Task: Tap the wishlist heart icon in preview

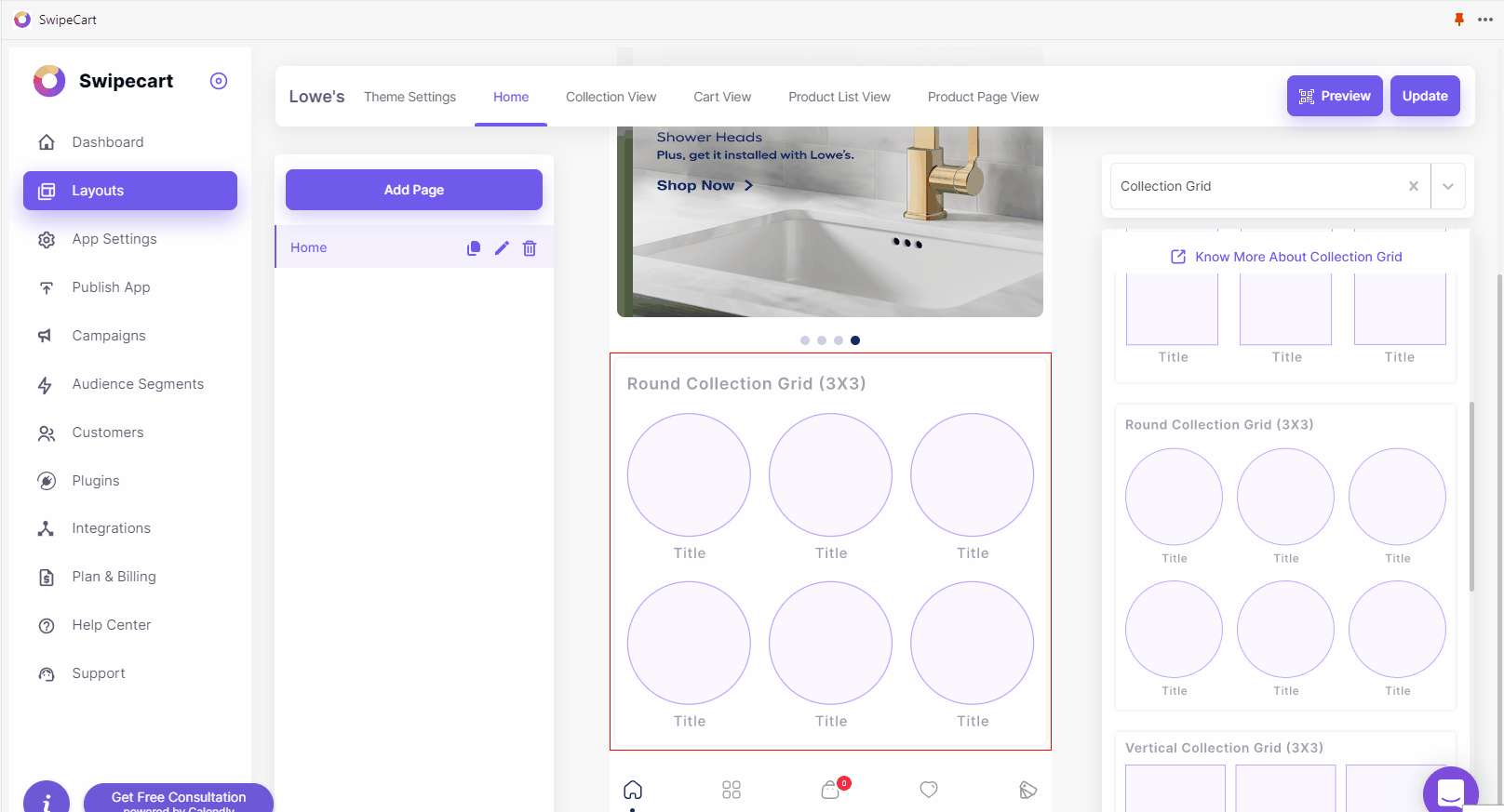Action: [929, 790]
